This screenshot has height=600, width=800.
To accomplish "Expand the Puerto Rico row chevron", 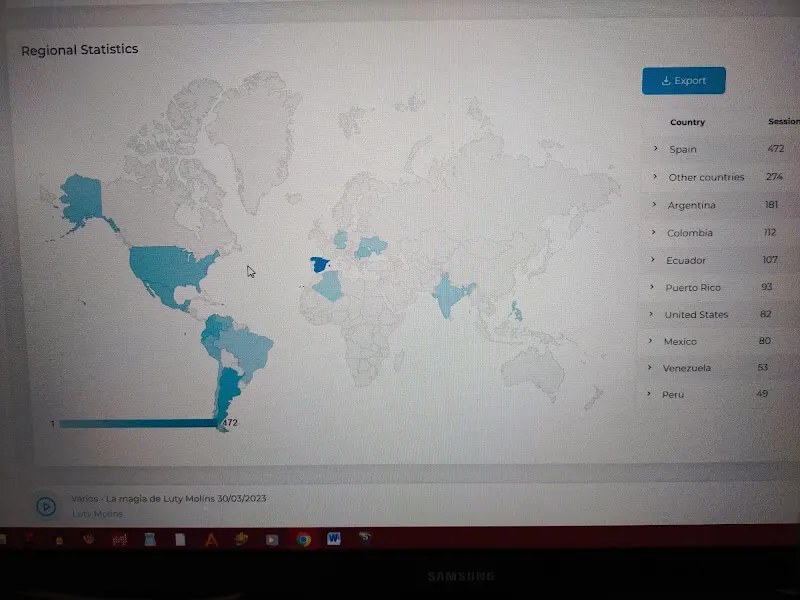I will [652, 287].
